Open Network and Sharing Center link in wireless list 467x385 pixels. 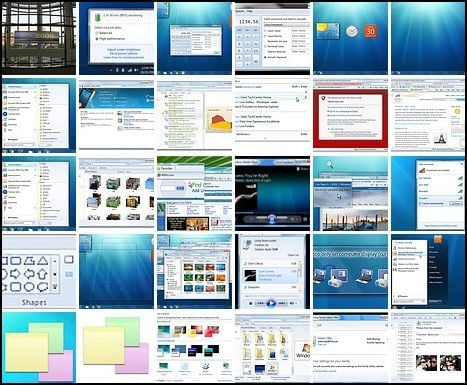pyautogui.click(x=440, y=226)
